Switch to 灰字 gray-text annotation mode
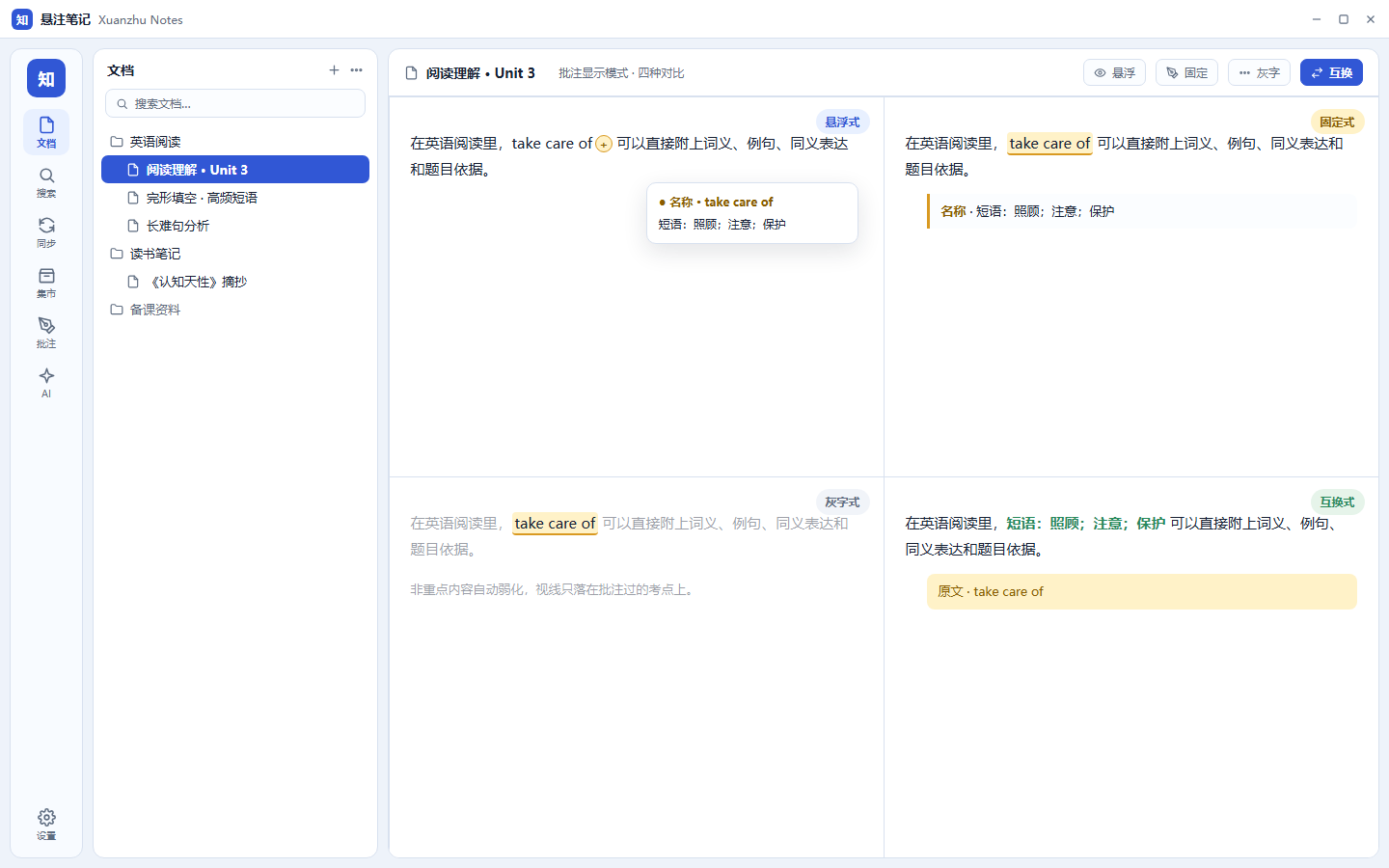Image resolution: width=1389 pixels, height=868 pixels. (1259, 72)
